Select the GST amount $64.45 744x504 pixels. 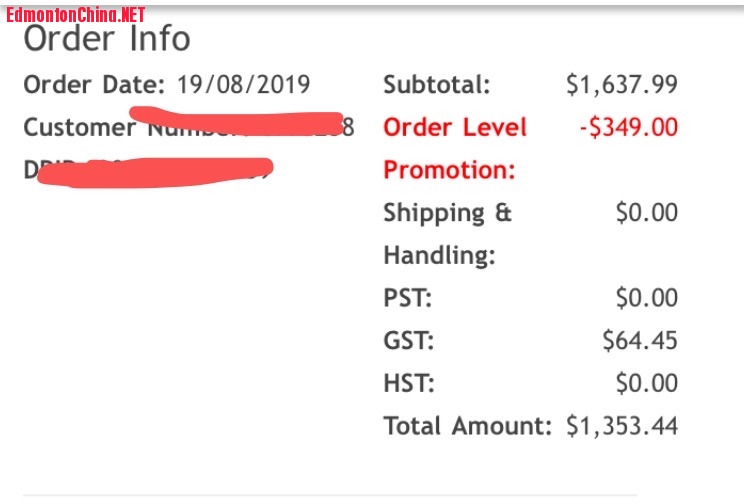coord(640,340)
